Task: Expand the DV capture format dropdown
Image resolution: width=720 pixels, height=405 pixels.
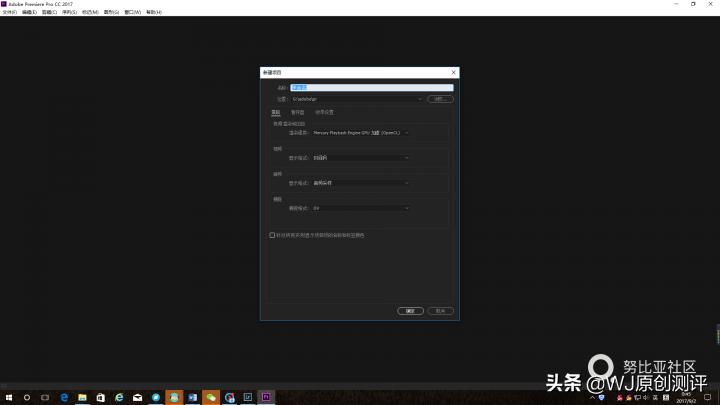Action: click(361, 208)
